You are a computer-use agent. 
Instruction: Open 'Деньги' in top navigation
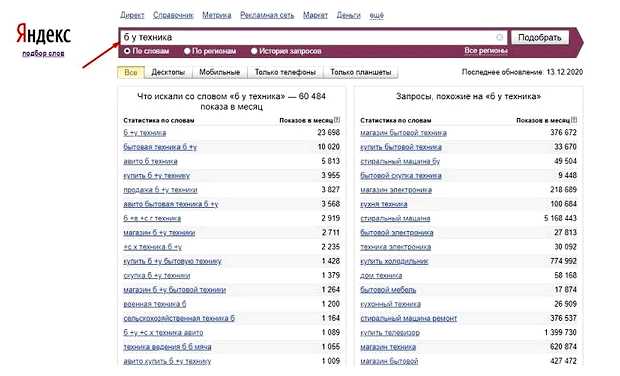click(349, 15)
